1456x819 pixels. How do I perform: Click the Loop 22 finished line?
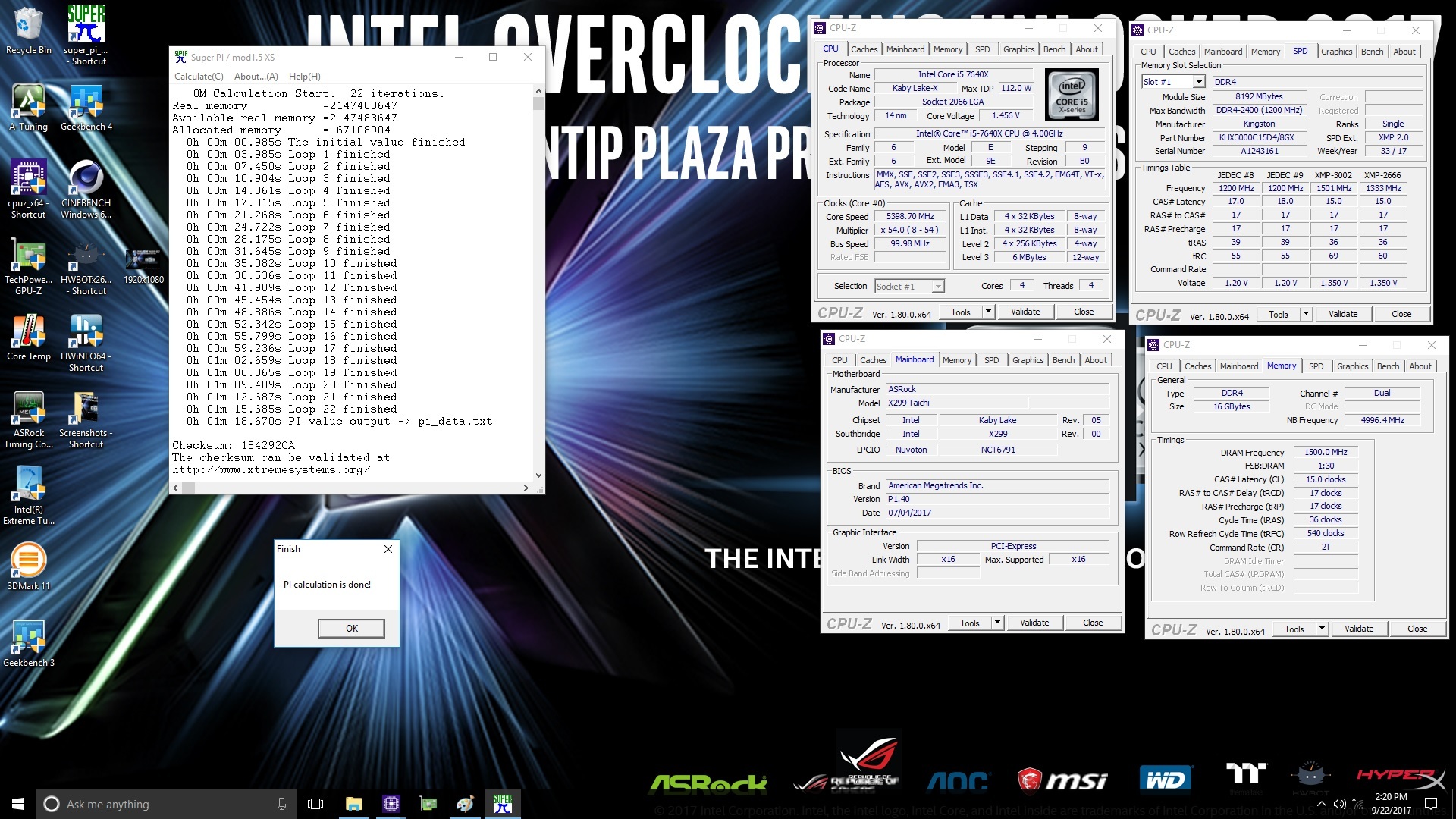click(292, 409)
